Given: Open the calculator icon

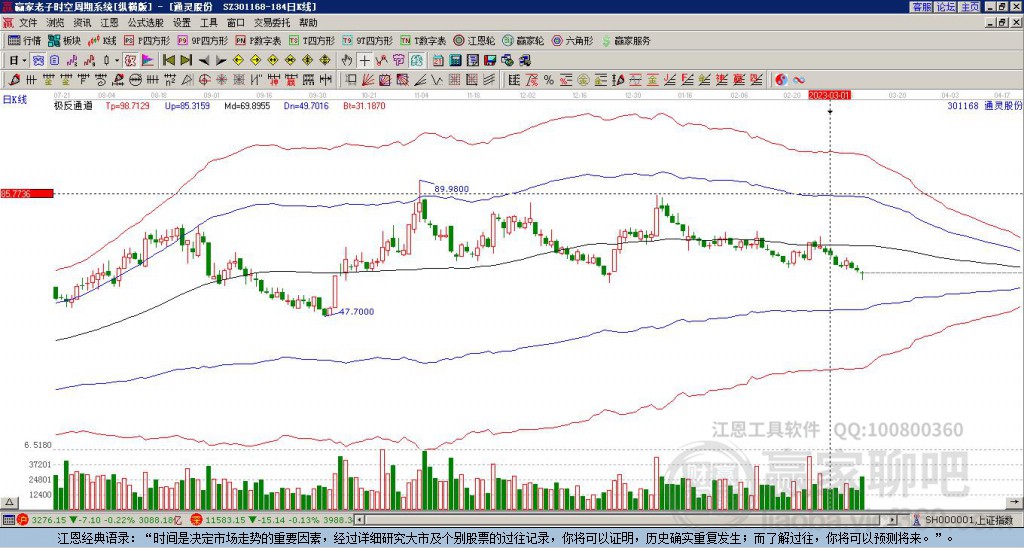Looking at the screenshot, I should (x=455, y=61).
